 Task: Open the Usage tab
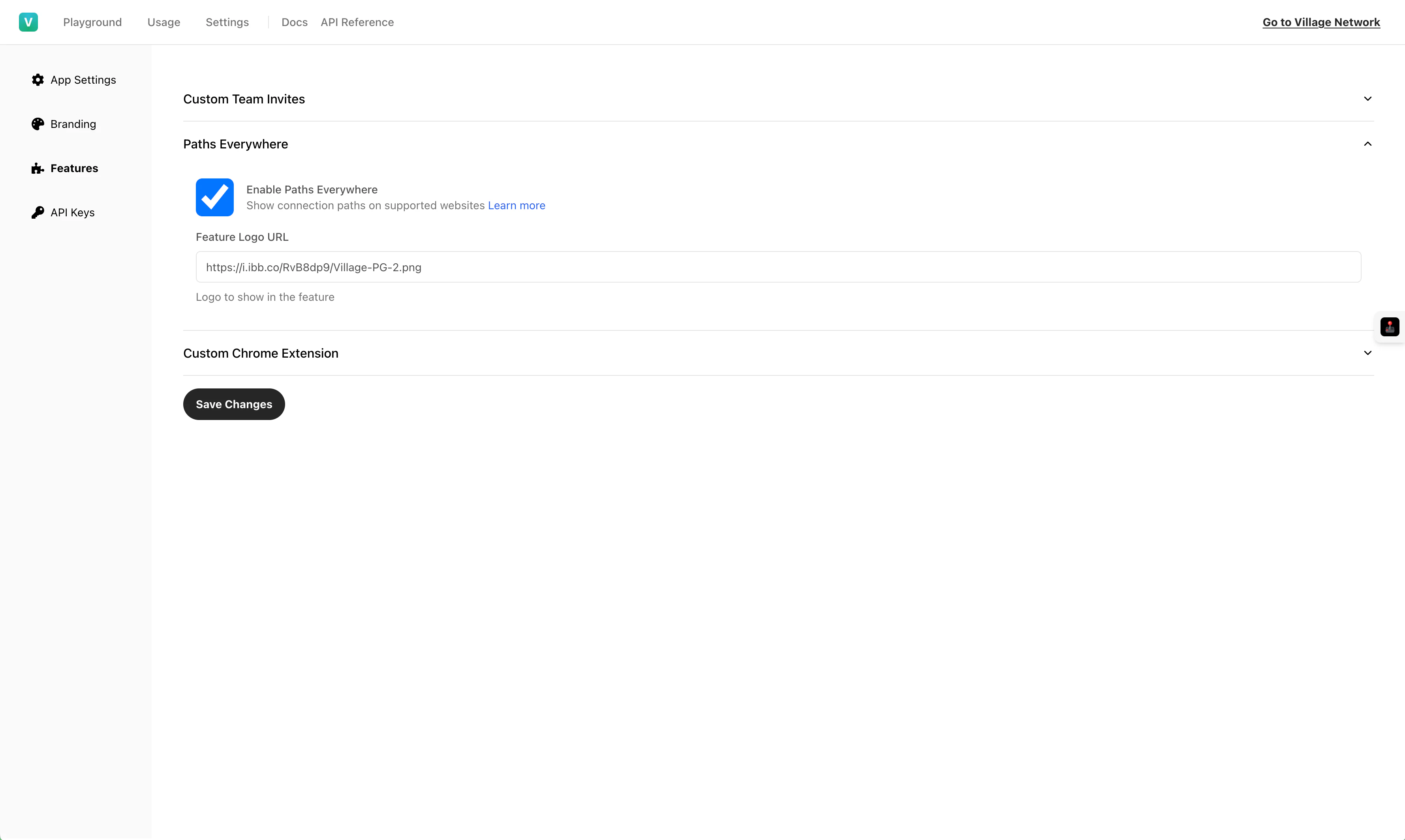[163, 22]
